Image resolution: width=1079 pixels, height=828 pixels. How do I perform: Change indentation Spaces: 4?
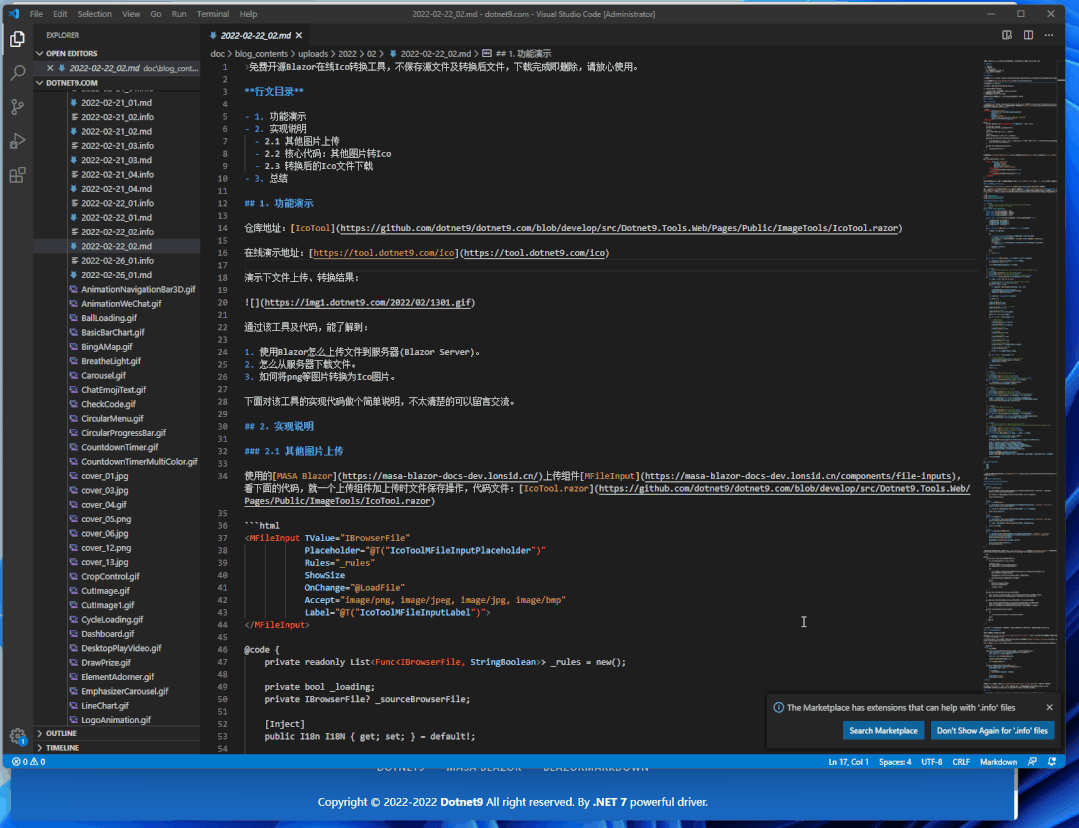(895, 762)
